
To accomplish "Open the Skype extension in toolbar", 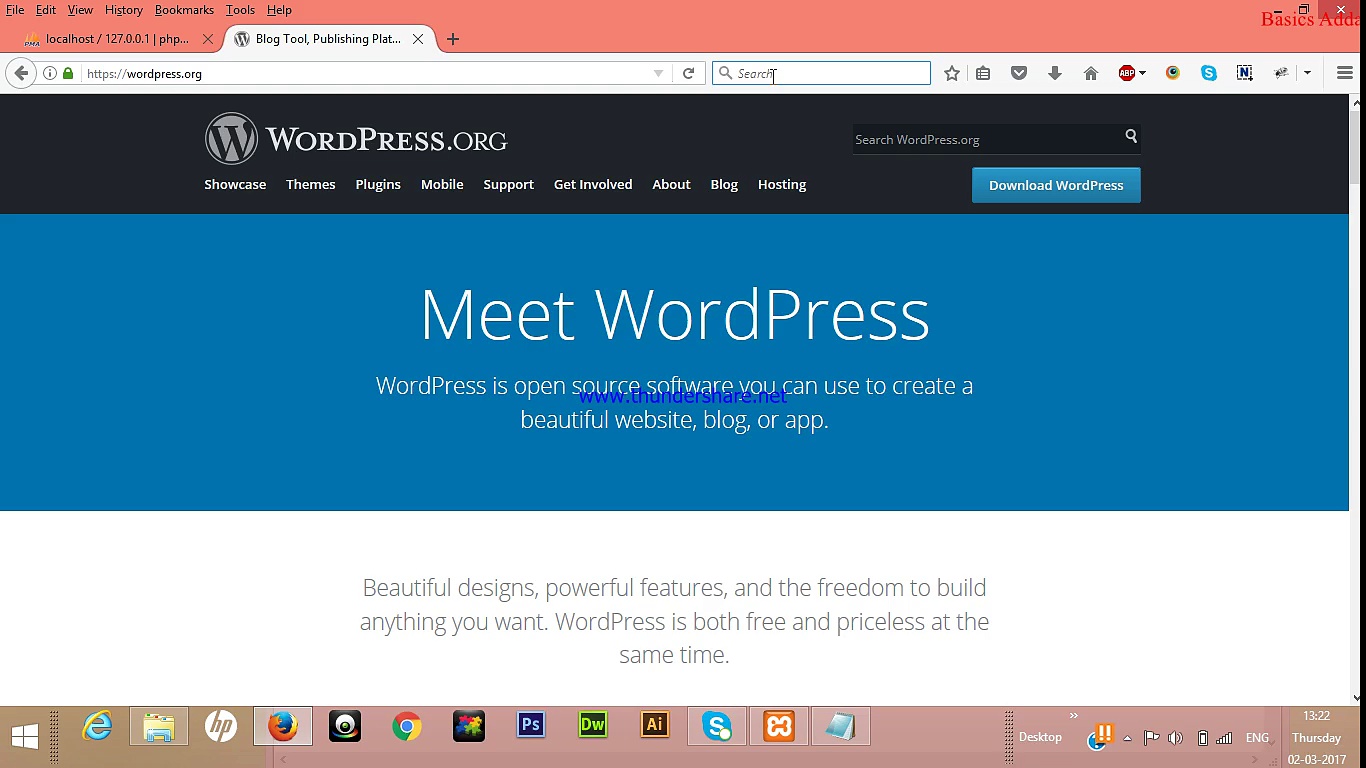I will pyautogui.click(x=1209, y=73).
